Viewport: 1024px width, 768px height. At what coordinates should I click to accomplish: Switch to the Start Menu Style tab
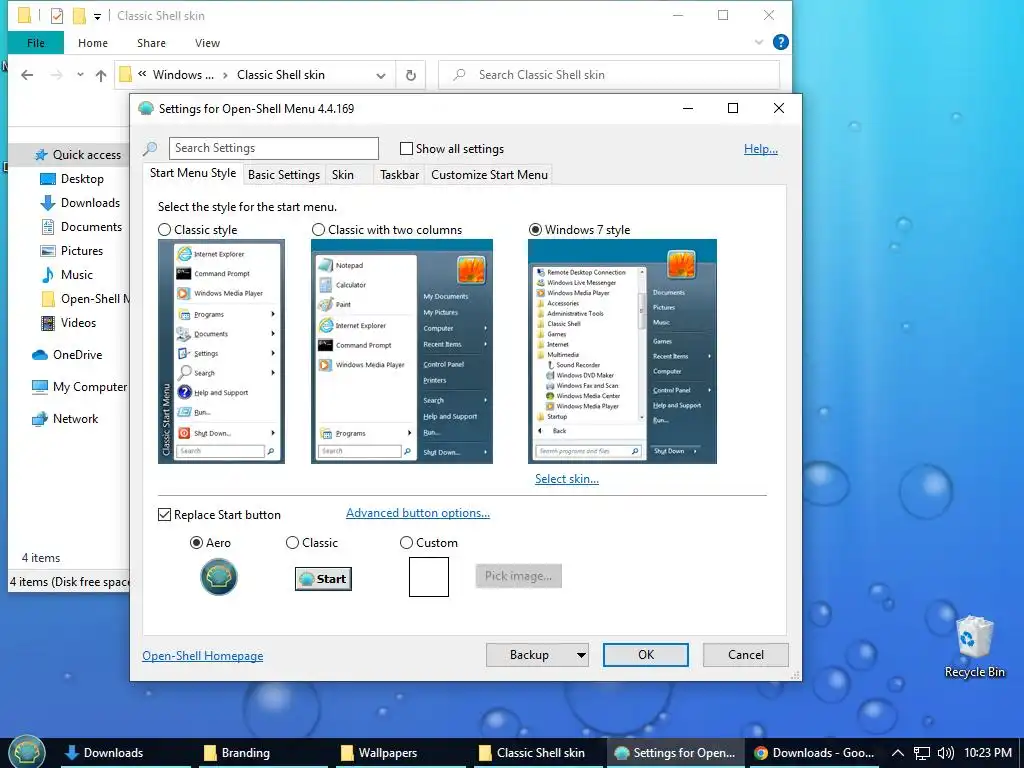tap(193, 173)
